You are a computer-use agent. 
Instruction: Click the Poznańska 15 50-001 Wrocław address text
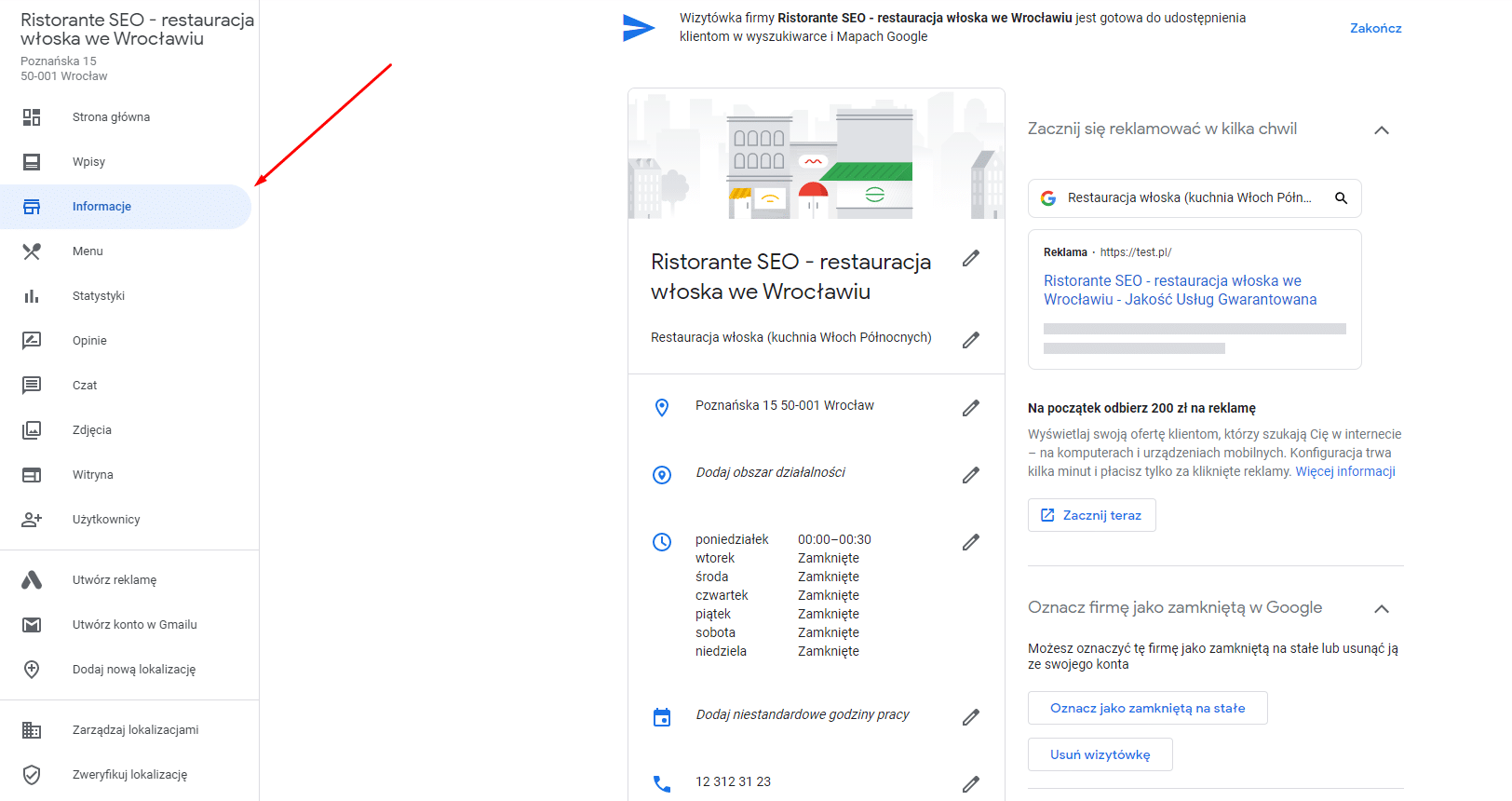(x=785, y=405)
